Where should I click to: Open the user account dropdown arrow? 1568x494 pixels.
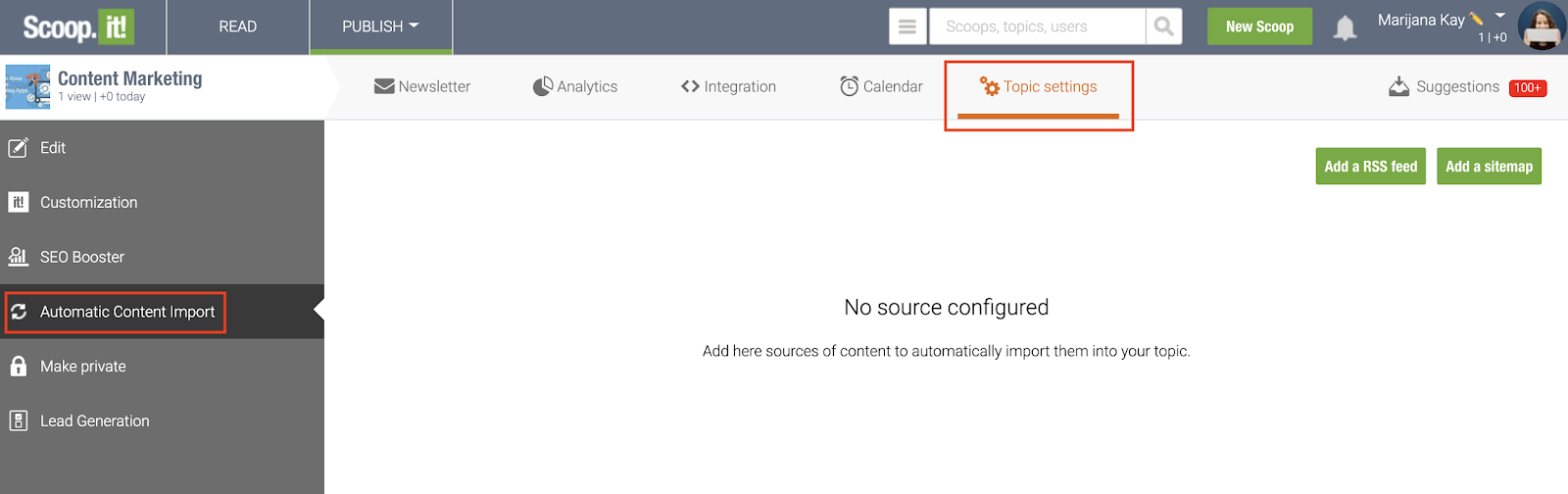click(x=1500, y=15)
